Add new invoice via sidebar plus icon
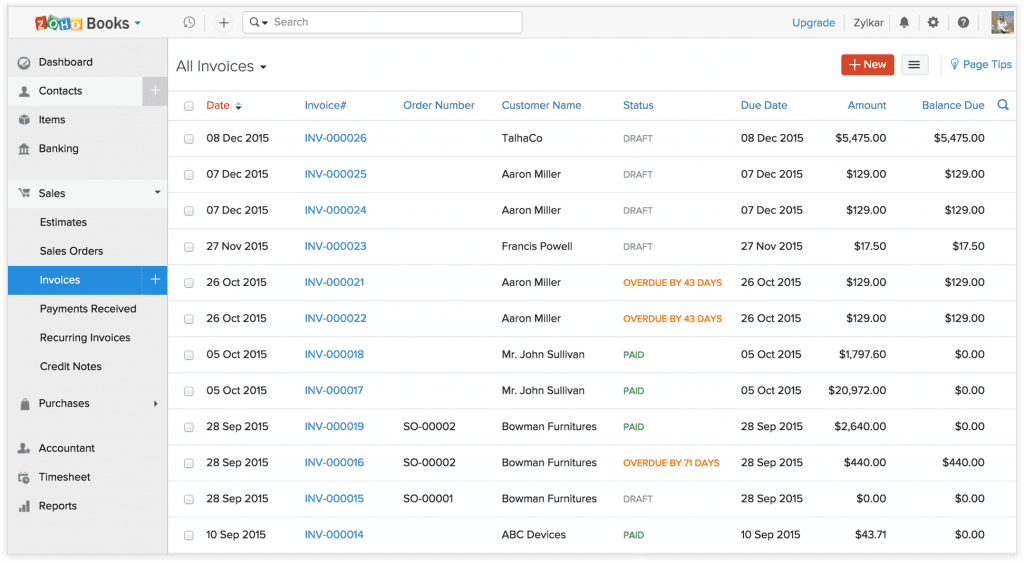The image size is (1024, 563). point(155,280)
